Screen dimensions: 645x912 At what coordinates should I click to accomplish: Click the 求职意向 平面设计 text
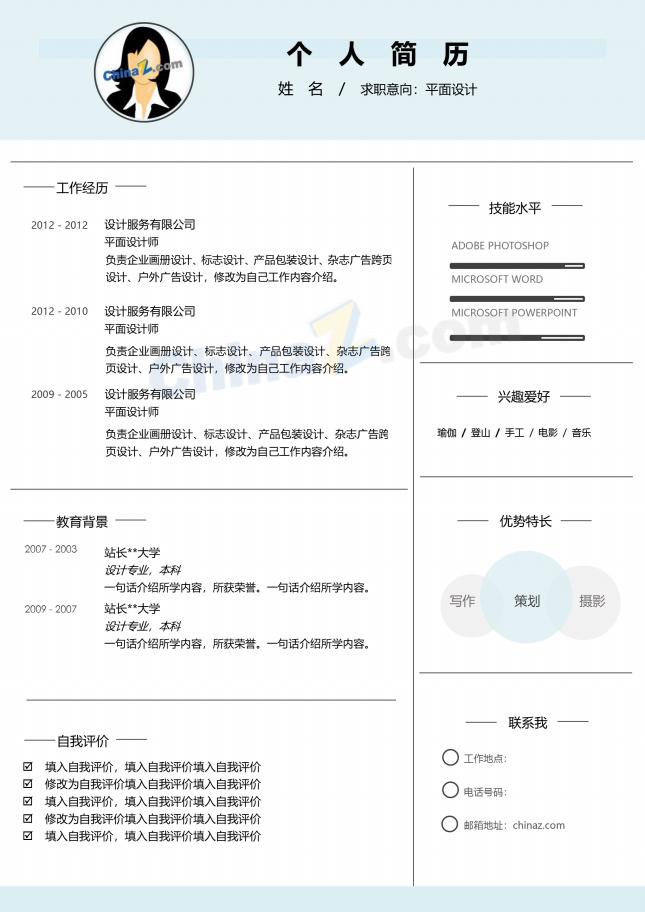click(x=419, y=90)
